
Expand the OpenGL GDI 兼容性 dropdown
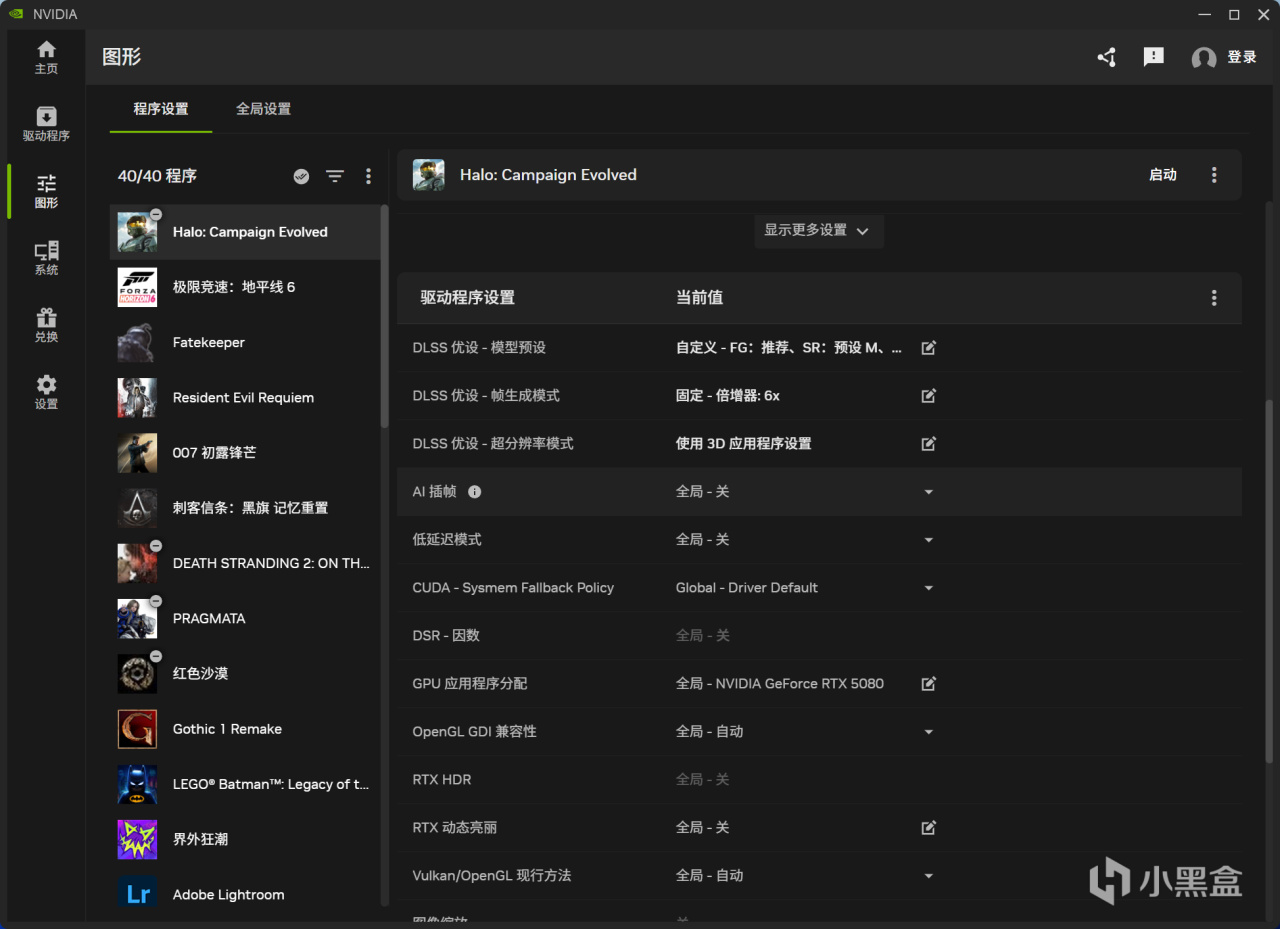pos(929,732)
